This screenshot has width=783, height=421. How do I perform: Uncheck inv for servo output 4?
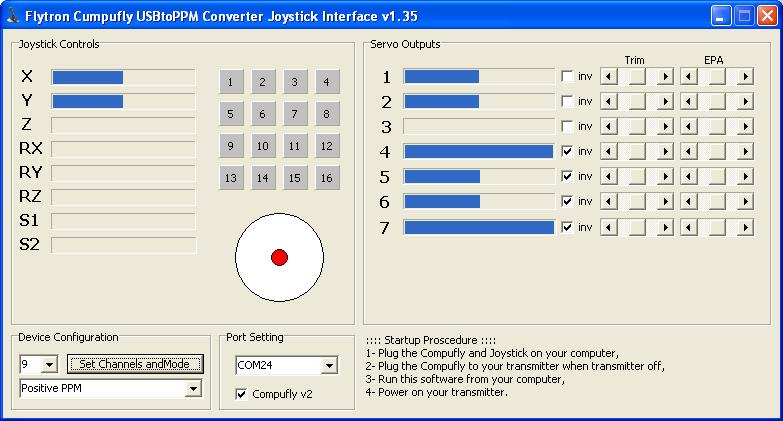[x=567, y=151]
